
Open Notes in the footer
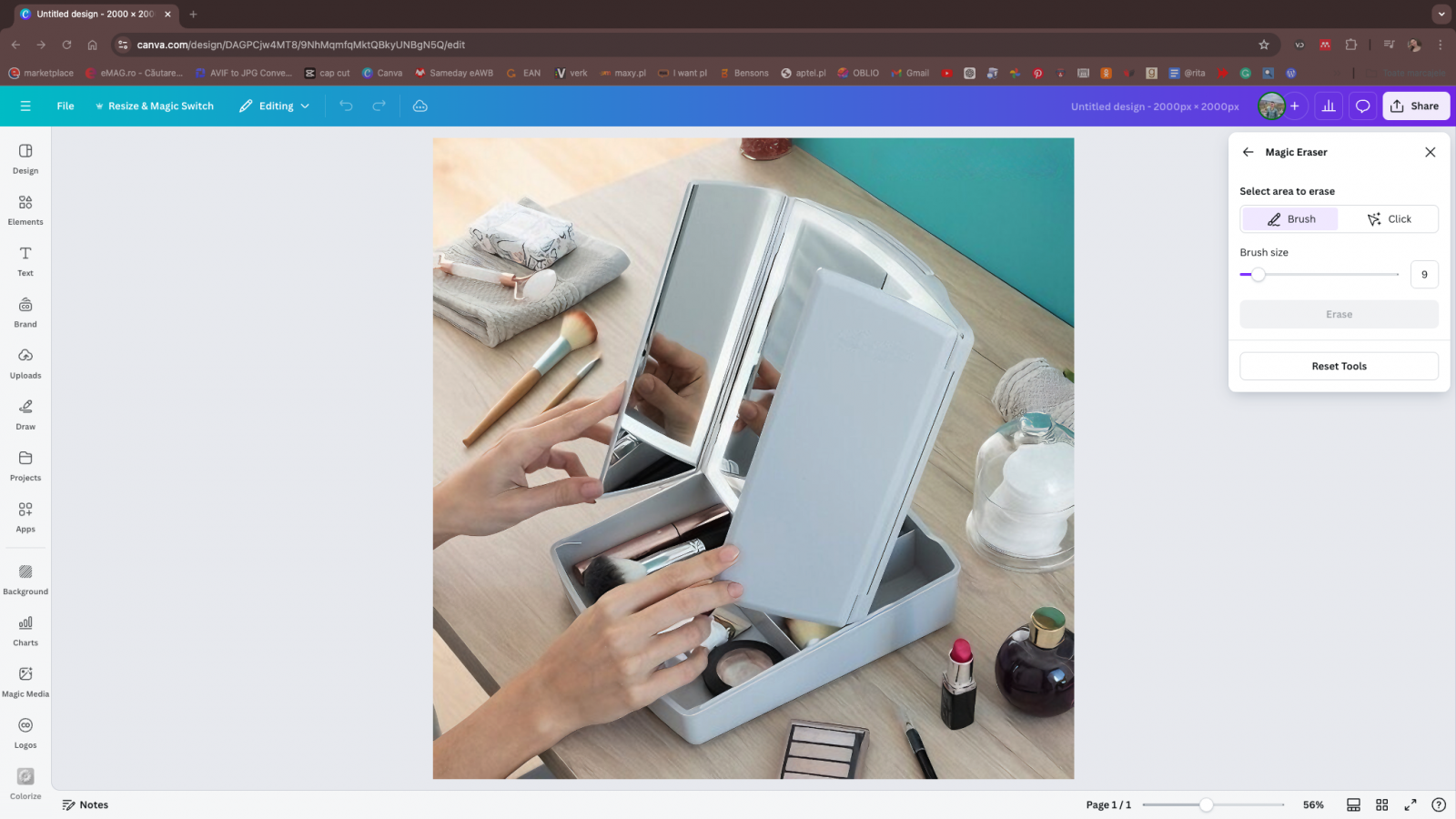85,804
